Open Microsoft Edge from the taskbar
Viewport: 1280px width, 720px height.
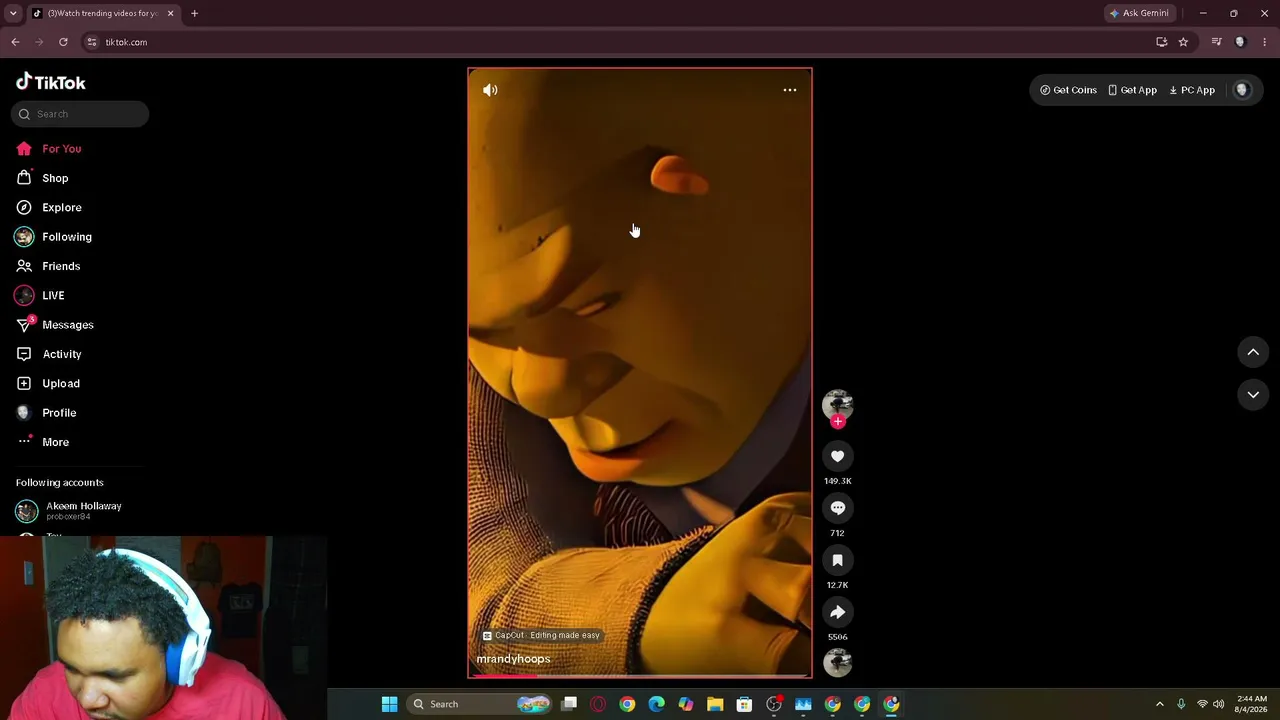pos(656,704)
